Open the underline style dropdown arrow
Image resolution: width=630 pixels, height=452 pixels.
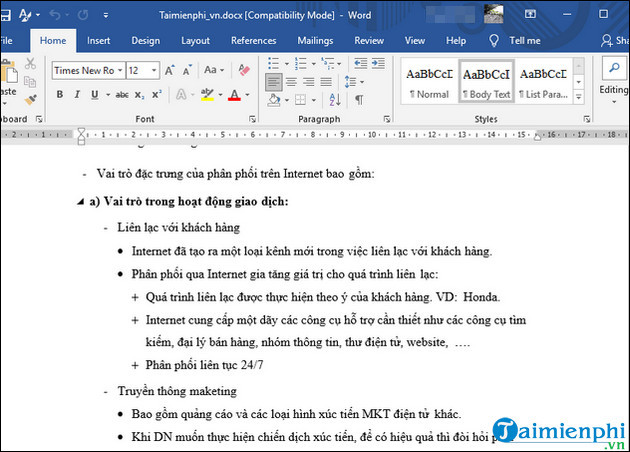coord(108,95)
